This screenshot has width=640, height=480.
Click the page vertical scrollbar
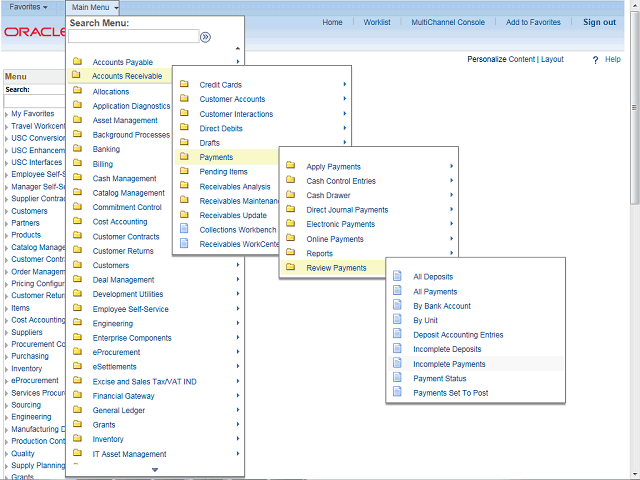tap(634, 200)
